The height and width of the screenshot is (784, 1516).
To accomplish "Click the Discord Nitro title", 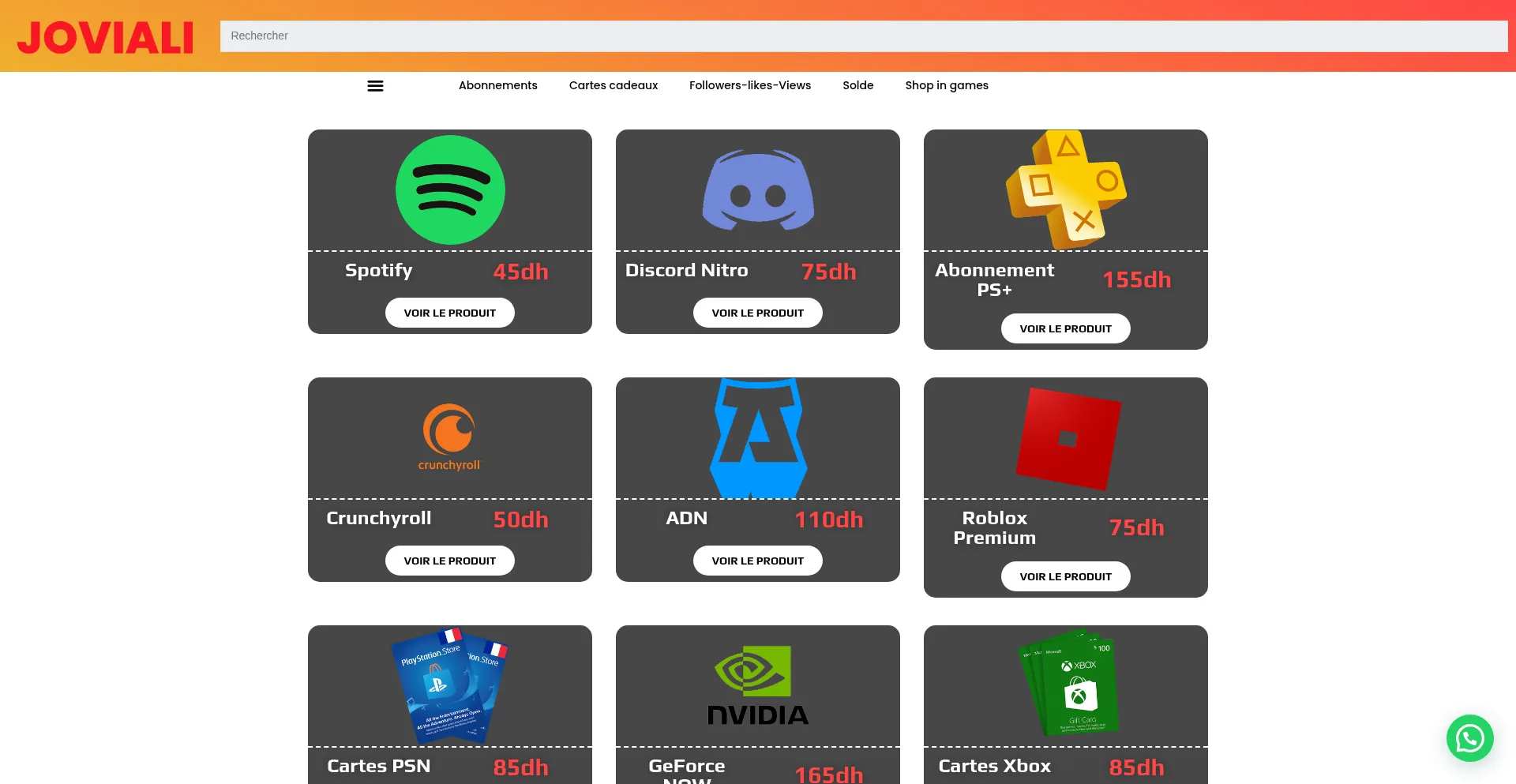I will point(687,270).
